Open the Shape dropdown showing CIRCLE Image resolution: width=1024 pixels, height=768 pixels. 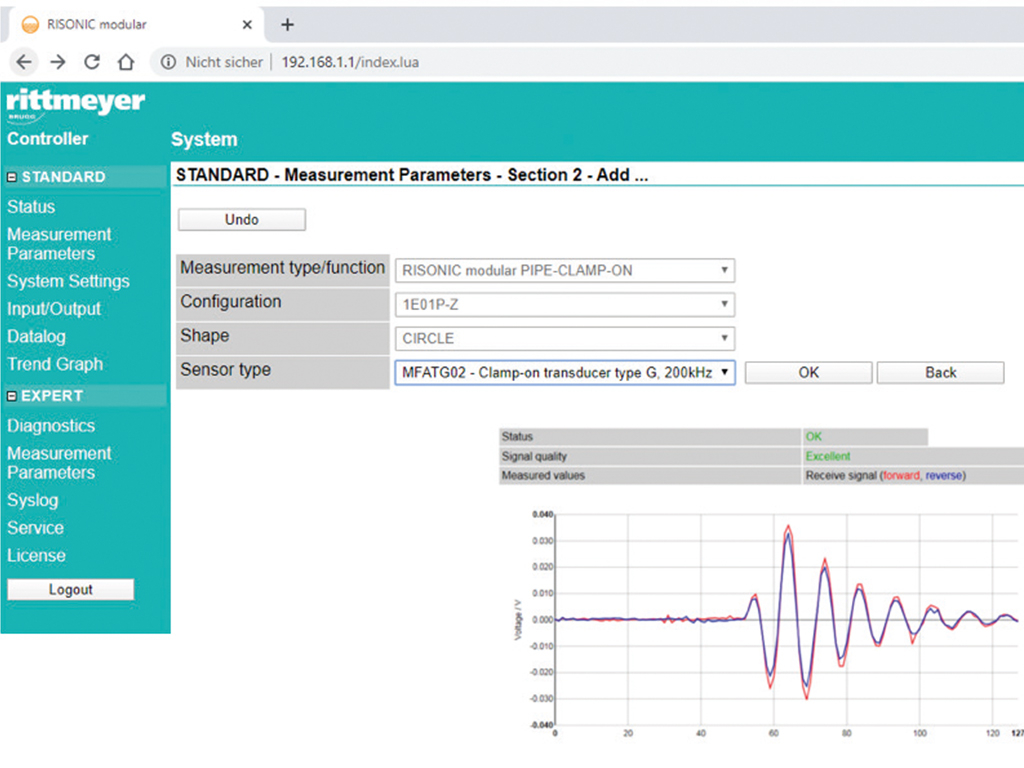click(x=564, y=338)
